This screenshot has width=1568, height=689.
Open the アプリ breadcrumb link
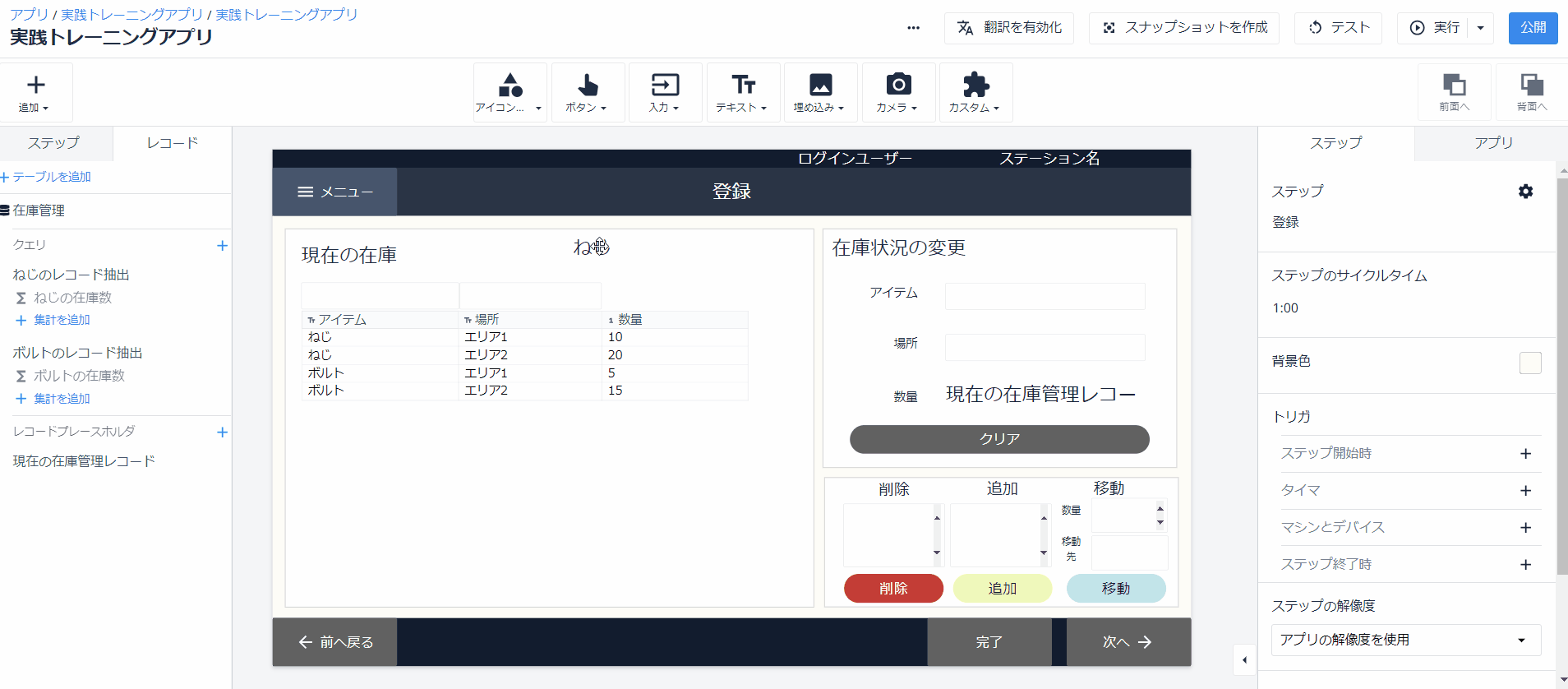pyautogui.click(x=30, y=15)
